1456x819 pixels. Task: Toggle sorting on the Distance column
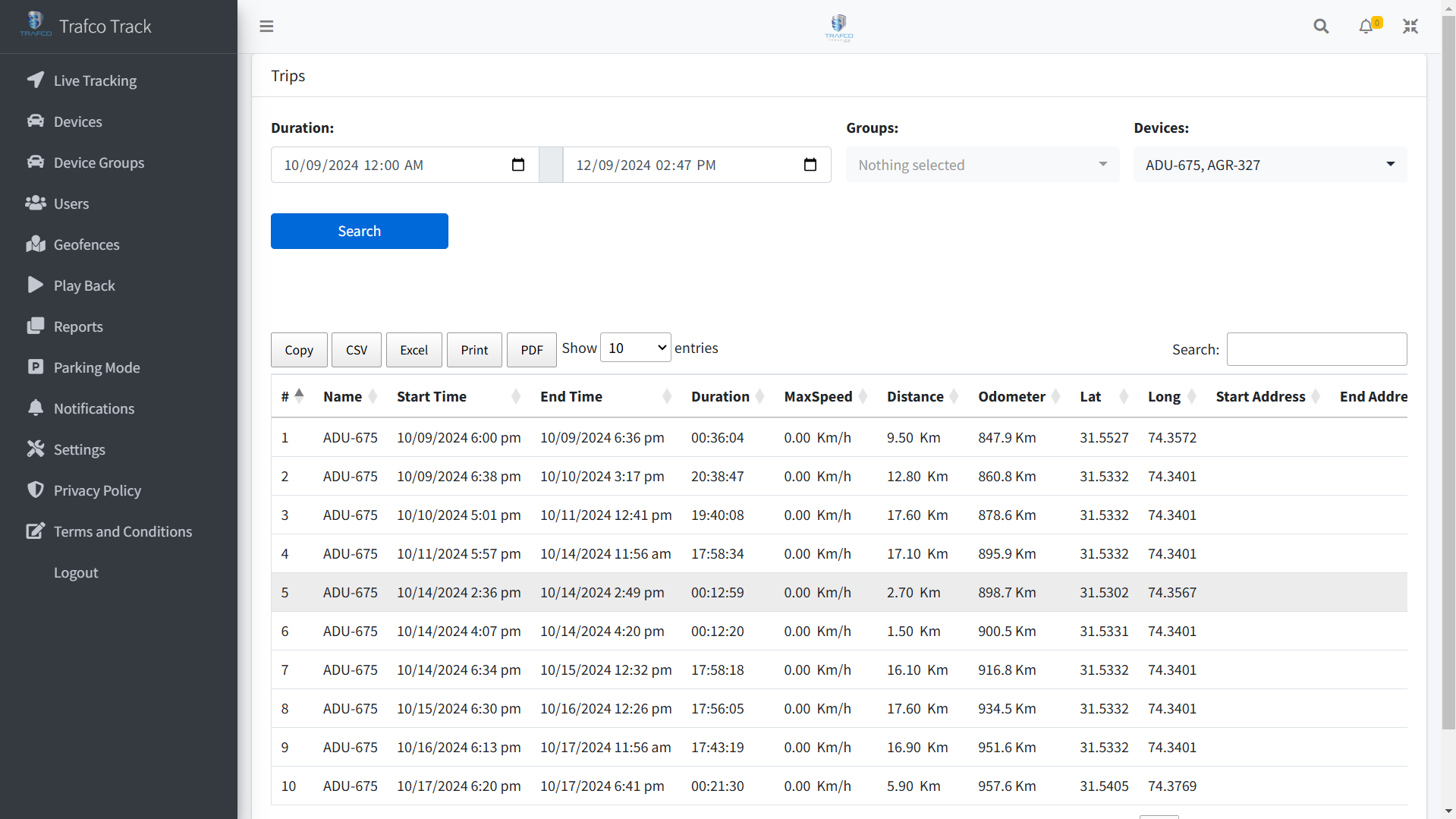click(x=915, y=396)
